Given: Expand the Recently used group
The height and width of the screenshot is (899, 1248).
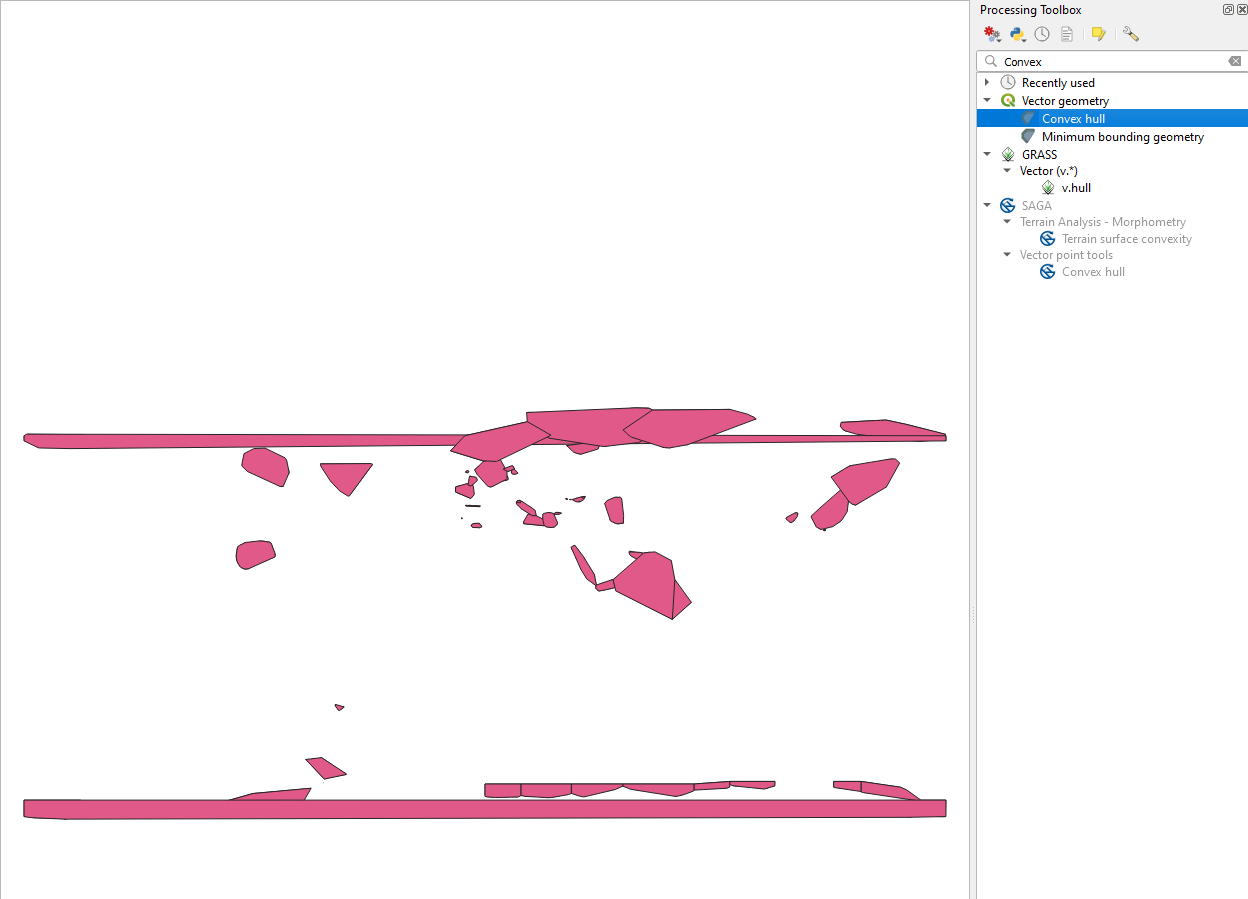Looking at the screenshot, I should tap(987, 82).
